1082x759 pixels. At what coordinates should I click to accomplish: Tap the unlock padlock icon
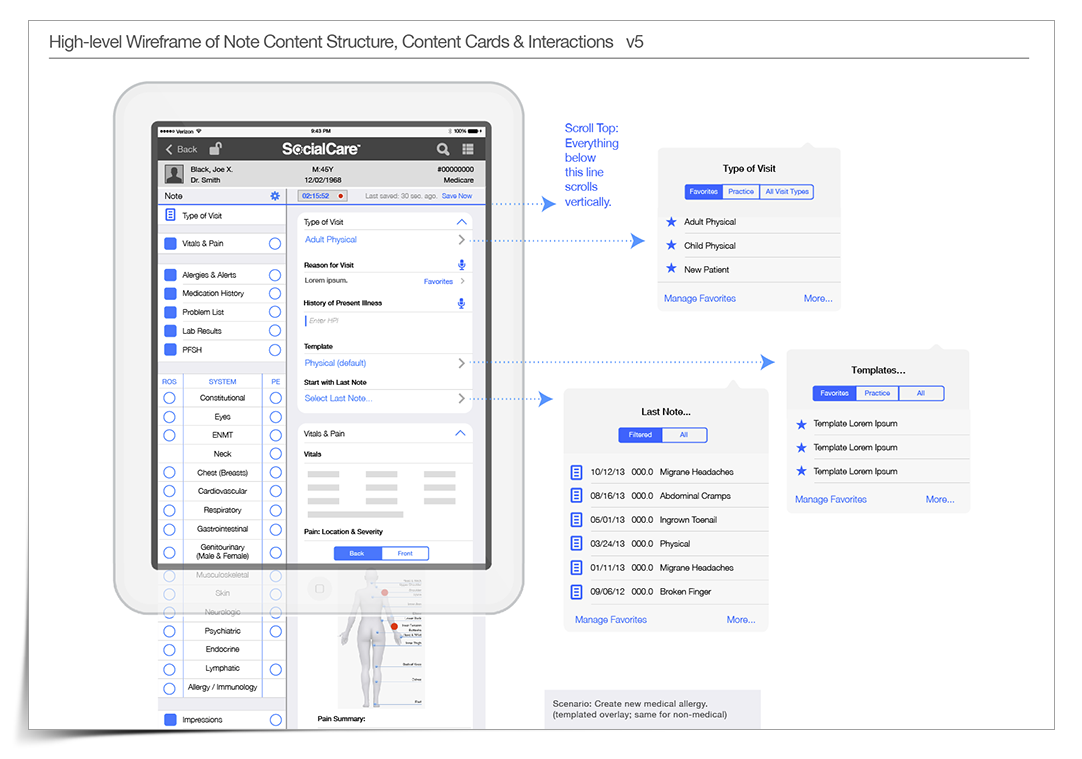pos(215,148)
